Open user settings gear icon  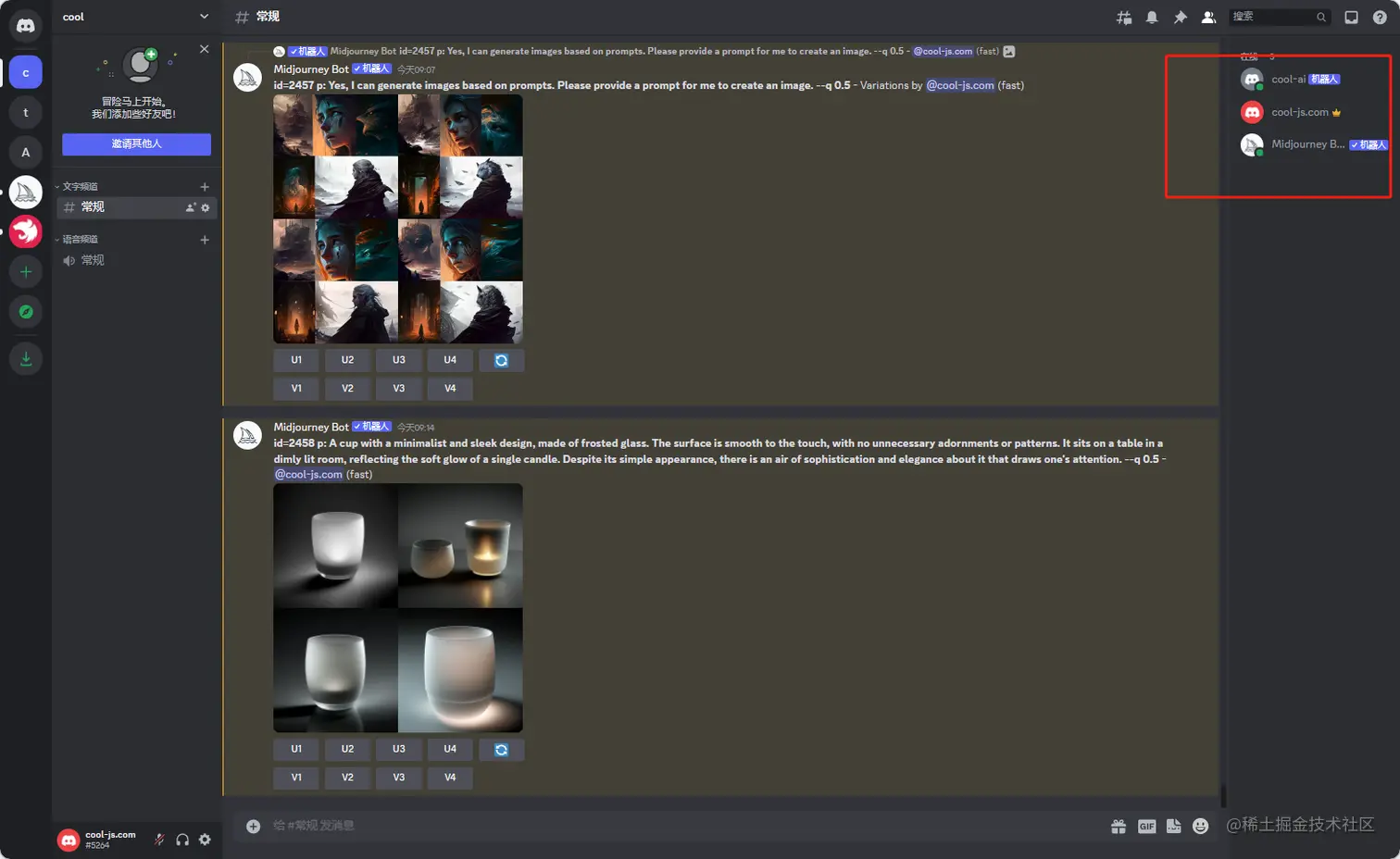pyautogui.click(x=205, y=840)
